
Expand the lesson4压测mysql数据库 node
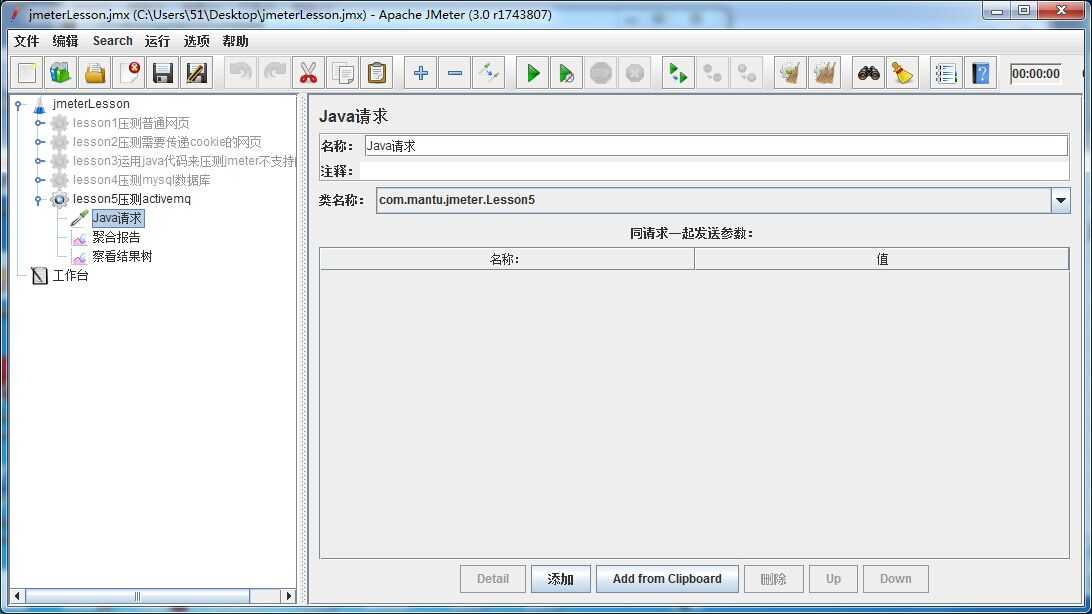(x=40, y=180)
